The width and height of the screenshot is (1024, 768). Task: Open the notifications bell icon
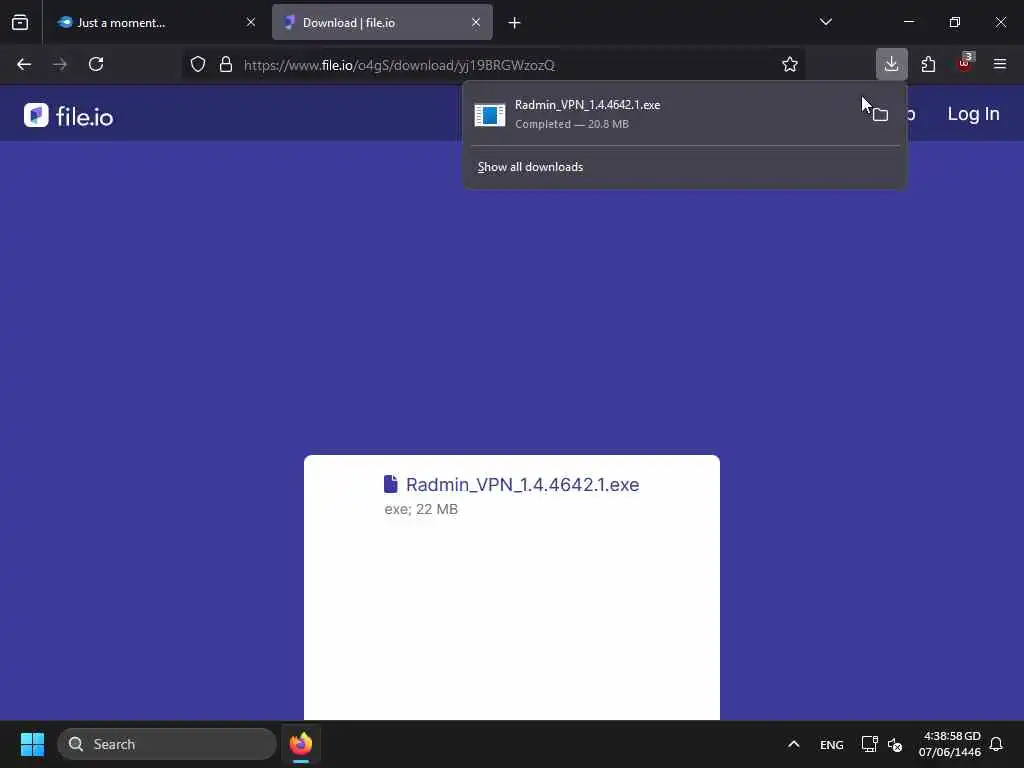click(x=996, y=744)
